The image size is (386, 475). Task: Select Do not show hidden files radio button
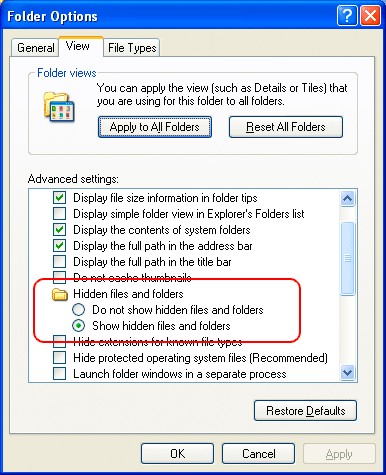pyautogui.click(x=79, y=310)
